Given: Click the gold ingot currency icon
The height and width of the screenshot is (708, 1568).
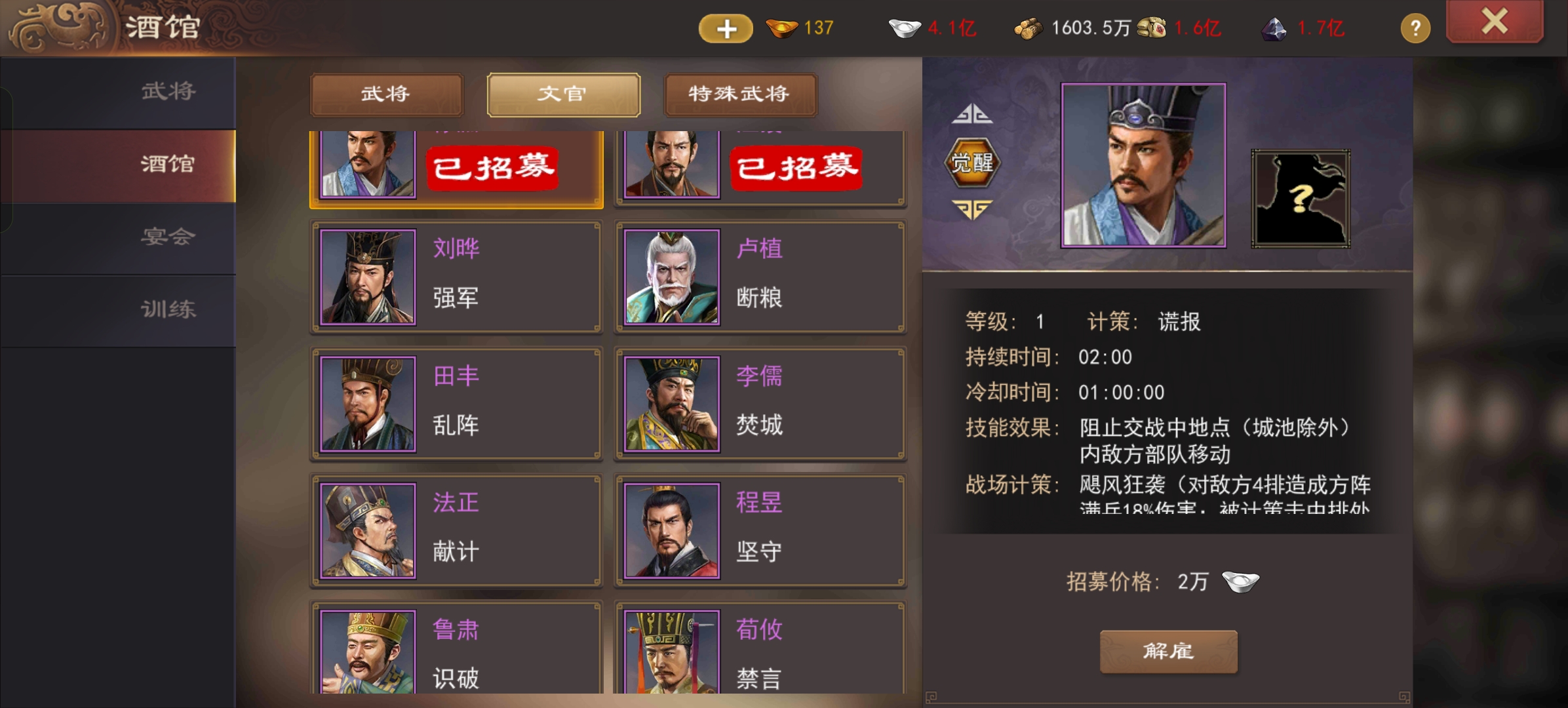Looking at the screenshot, I should click(x=781, y=28).
